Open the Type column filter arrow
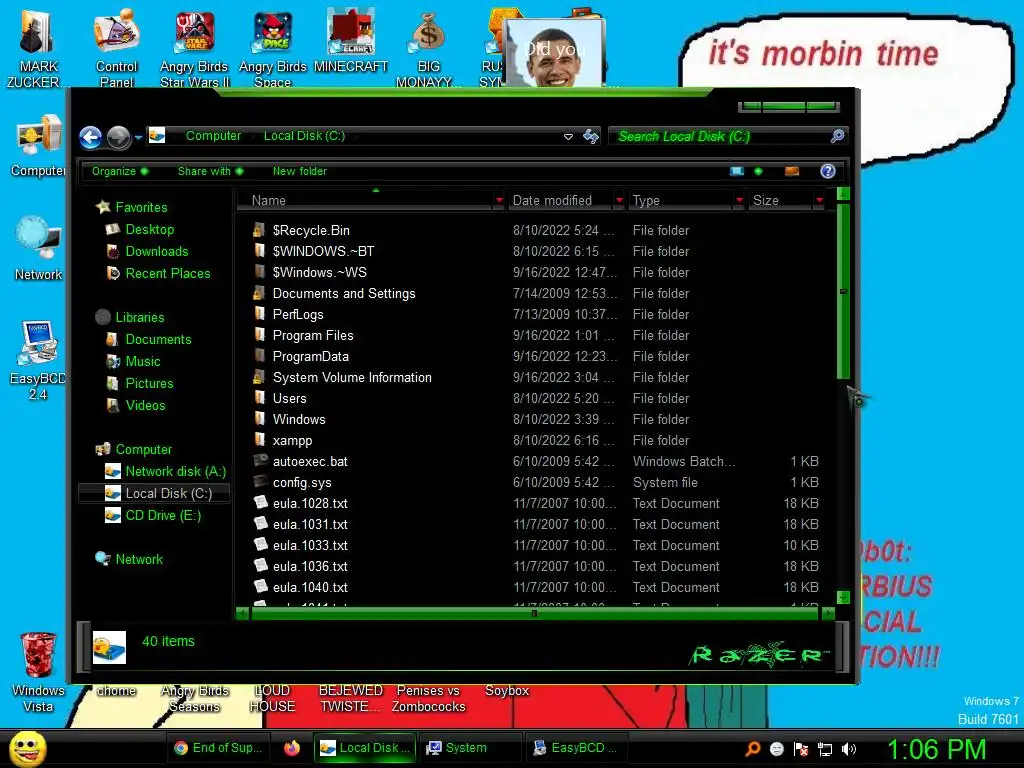This screenshot has height=768, width=1024. (x=739, y=200)
